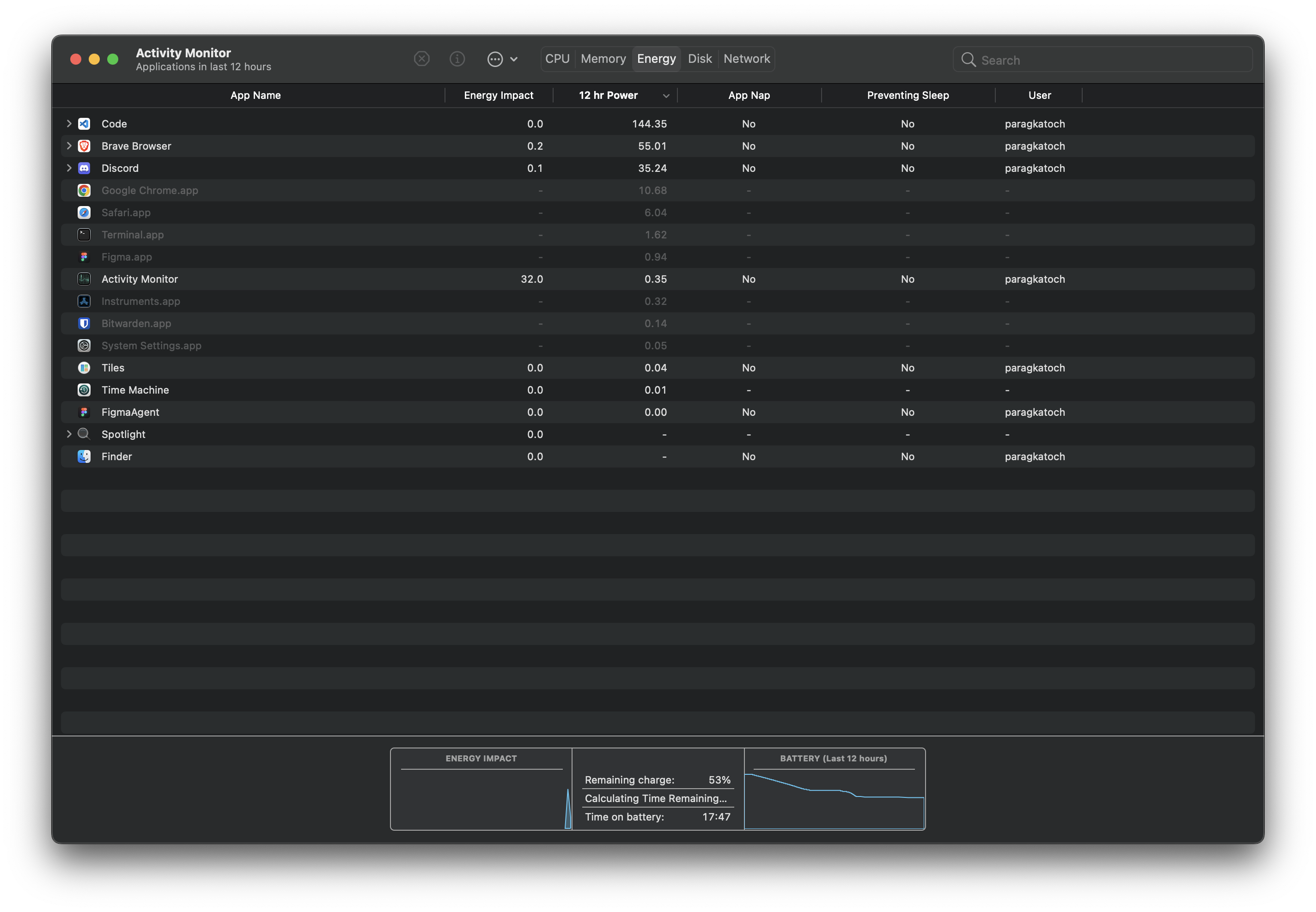The width and height of the screenshot is (1316, 912).
Task: Click the Time Machine clock icon
Action: (x=84, y=390)
